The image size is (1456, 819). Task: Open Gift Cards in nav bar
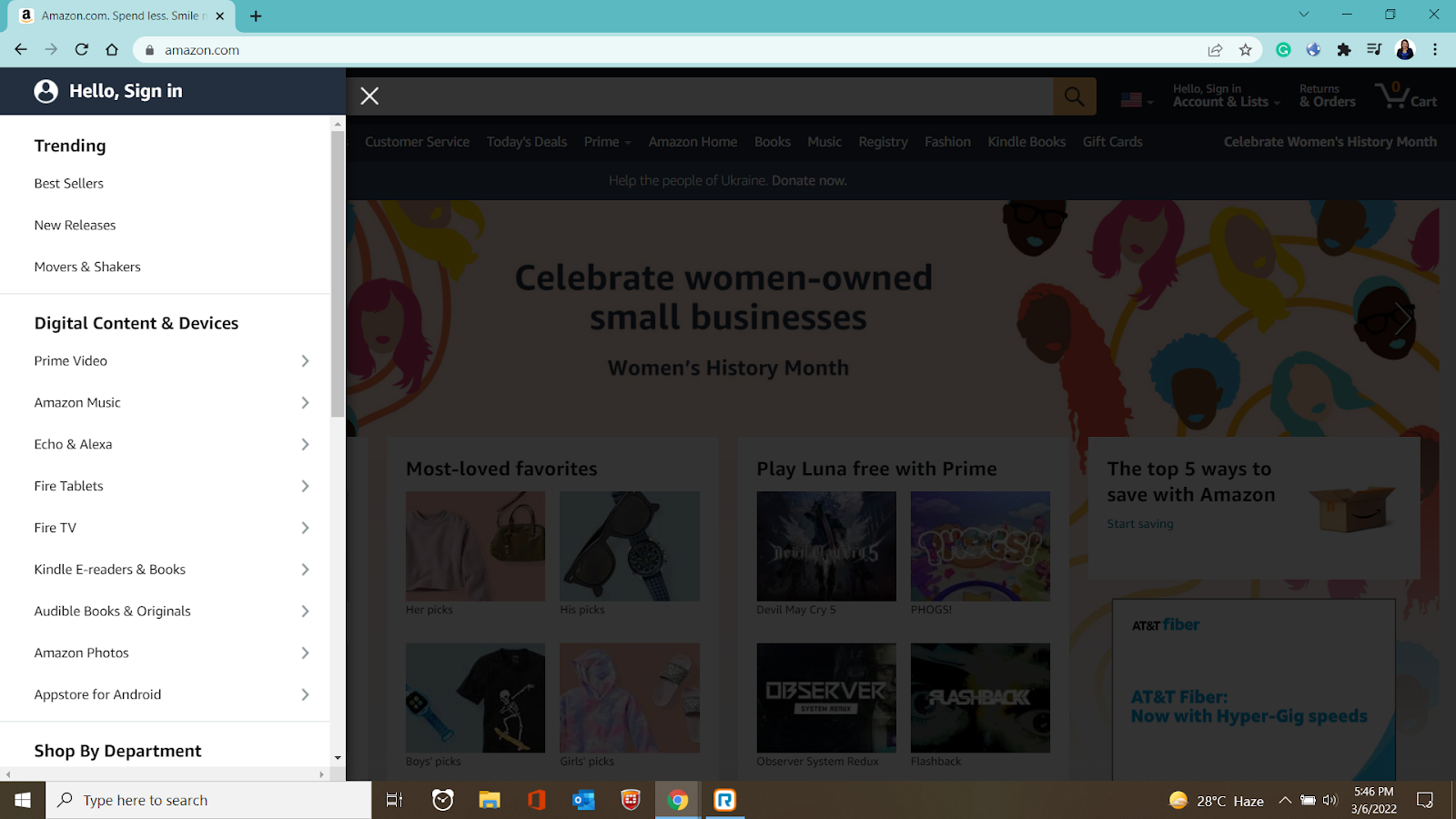pyautogui.click(x=1112, y=142)
